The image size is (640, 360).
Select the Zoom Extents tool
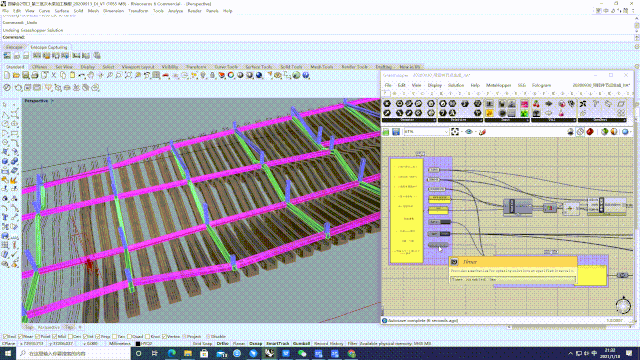coord(128,76)
